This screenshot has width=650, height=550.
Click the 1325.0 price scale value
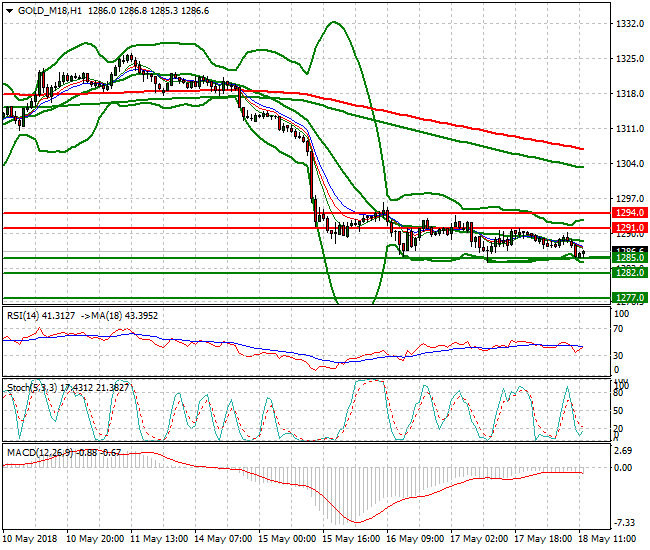point(630,58)
